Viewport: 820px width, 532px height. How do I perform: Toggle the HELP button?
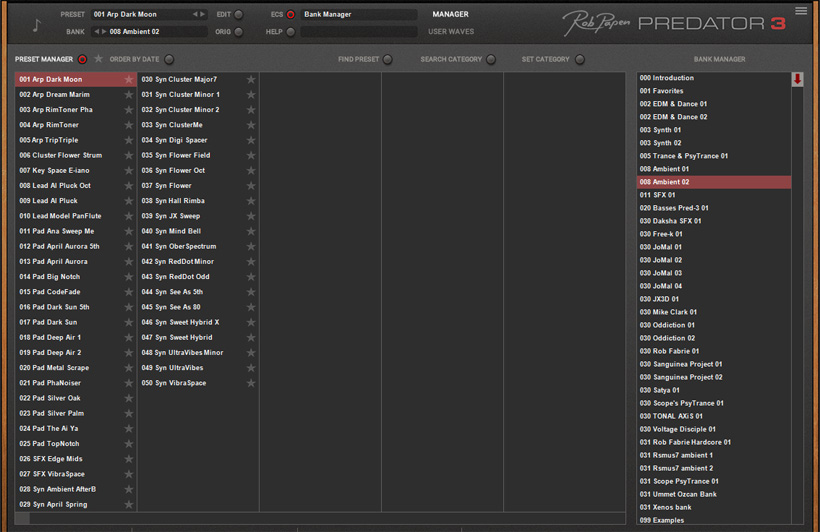291,32
